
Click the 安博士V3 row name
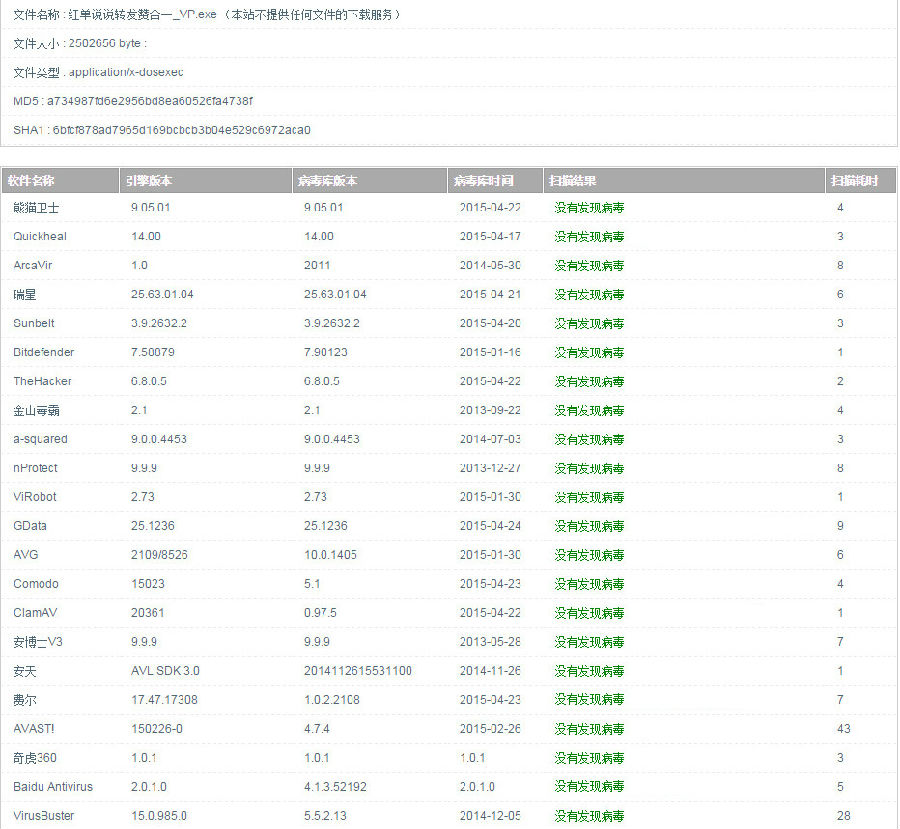tap(37, 642)
